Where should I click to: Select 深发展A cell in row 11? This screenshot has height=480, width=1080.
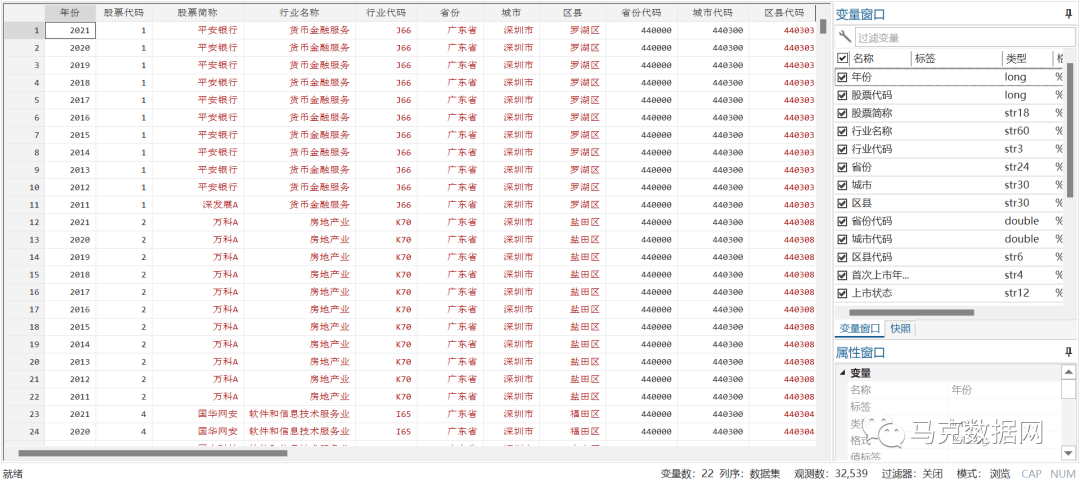click(x=198, y=205)
